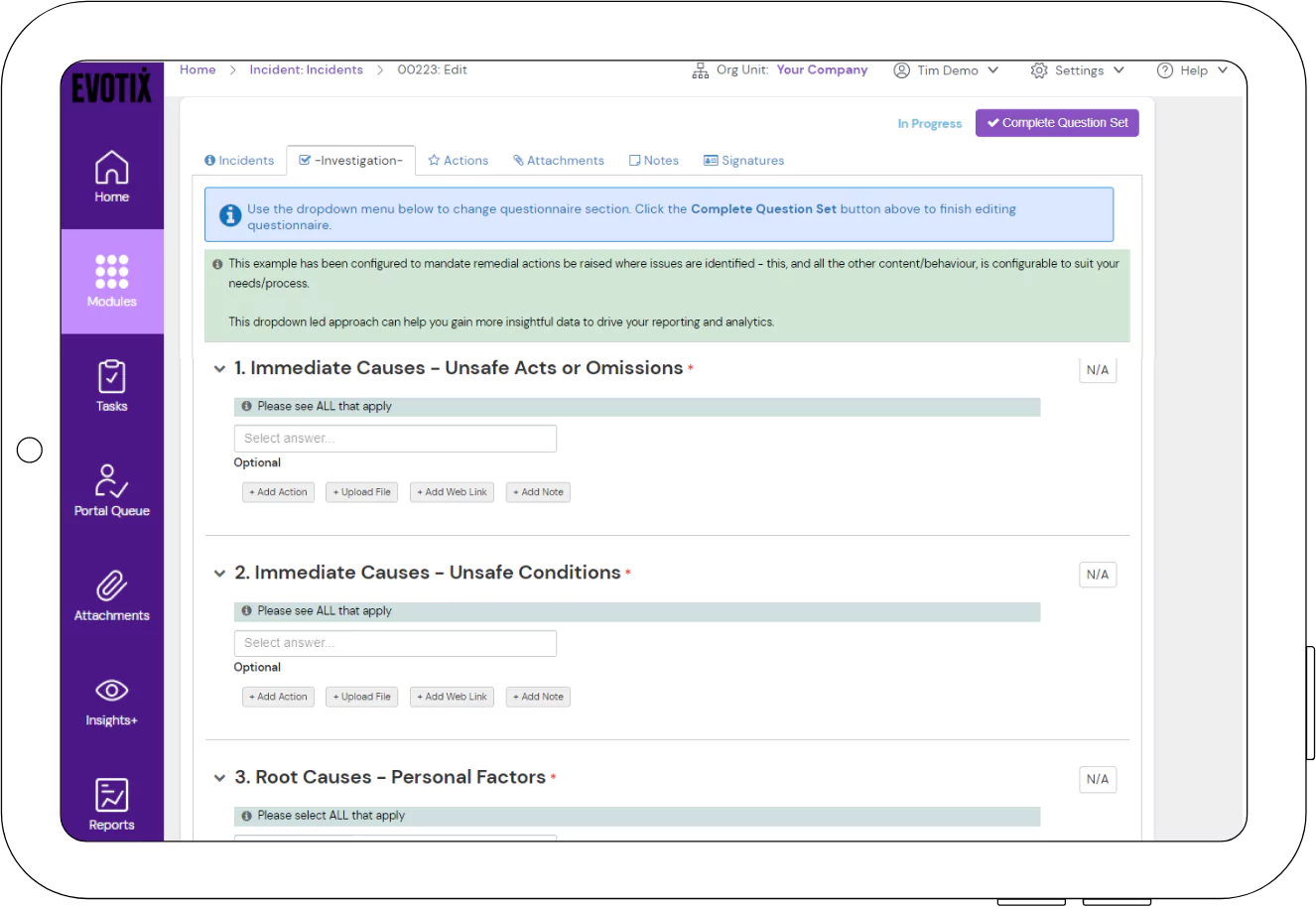Open Help dropdown arrow
This screenshot has height=907, width=1316.
click(1223, 70)
